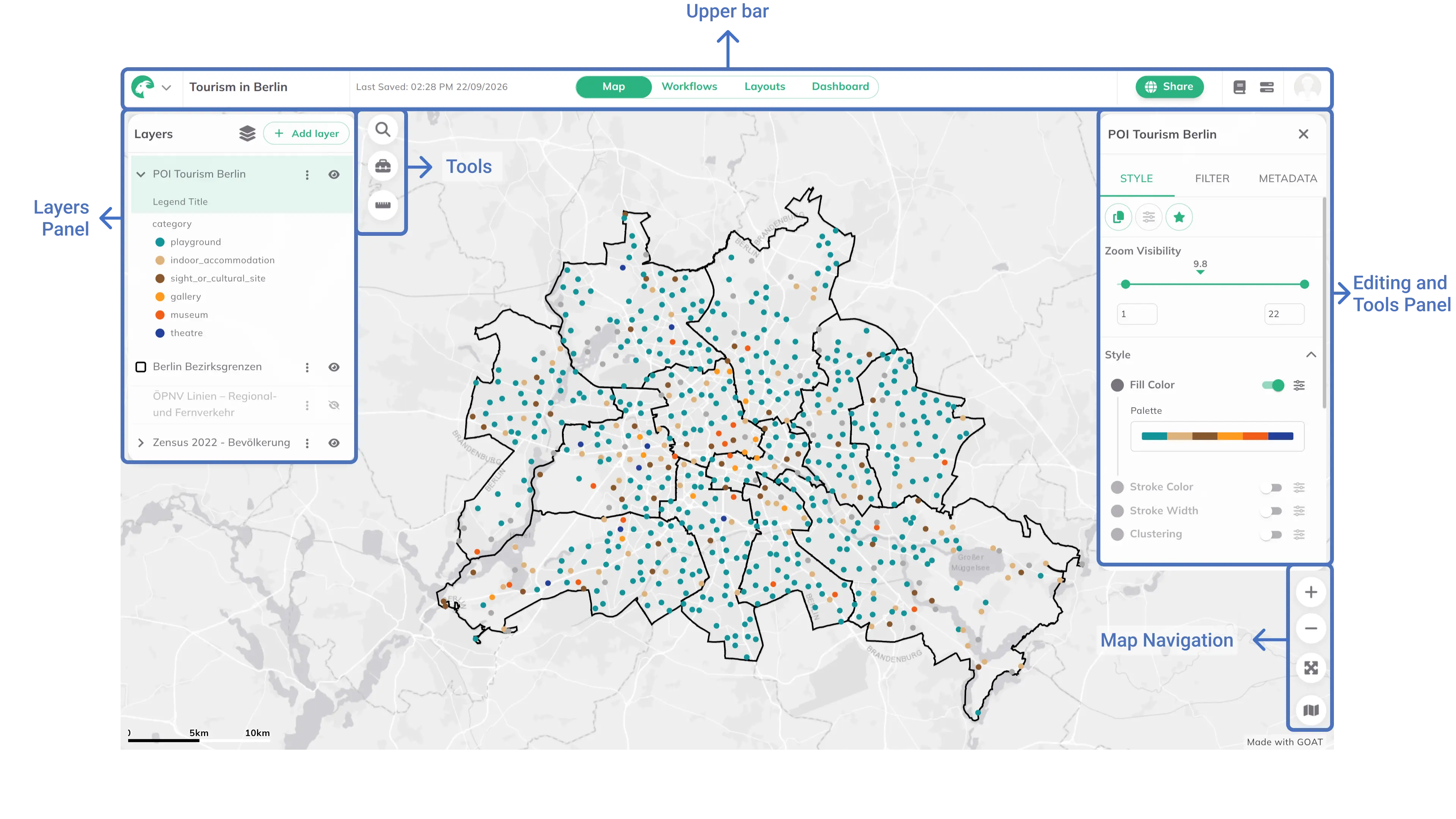Disable the Fill Color toggle
The width and height of the screenshot is (1456, 819).
(x=1272, y=385)
